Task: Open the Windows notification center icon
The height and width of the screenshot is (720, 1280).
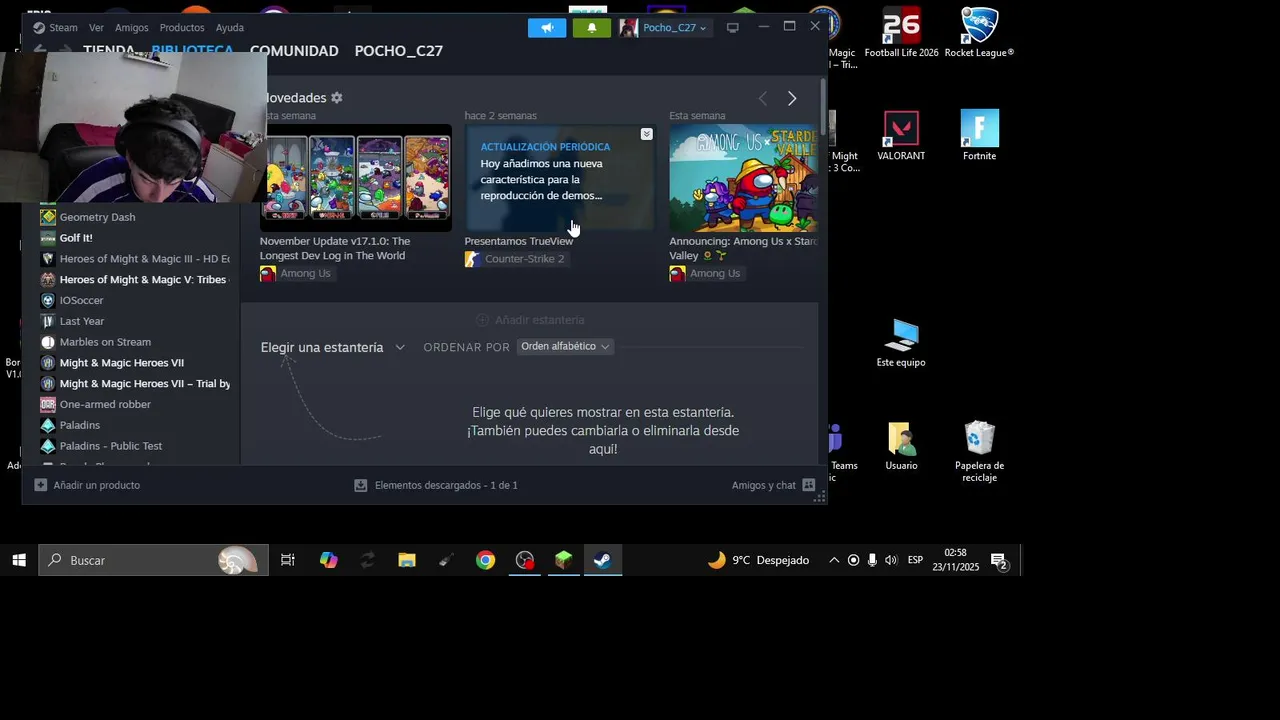Action: pos(999,561)
